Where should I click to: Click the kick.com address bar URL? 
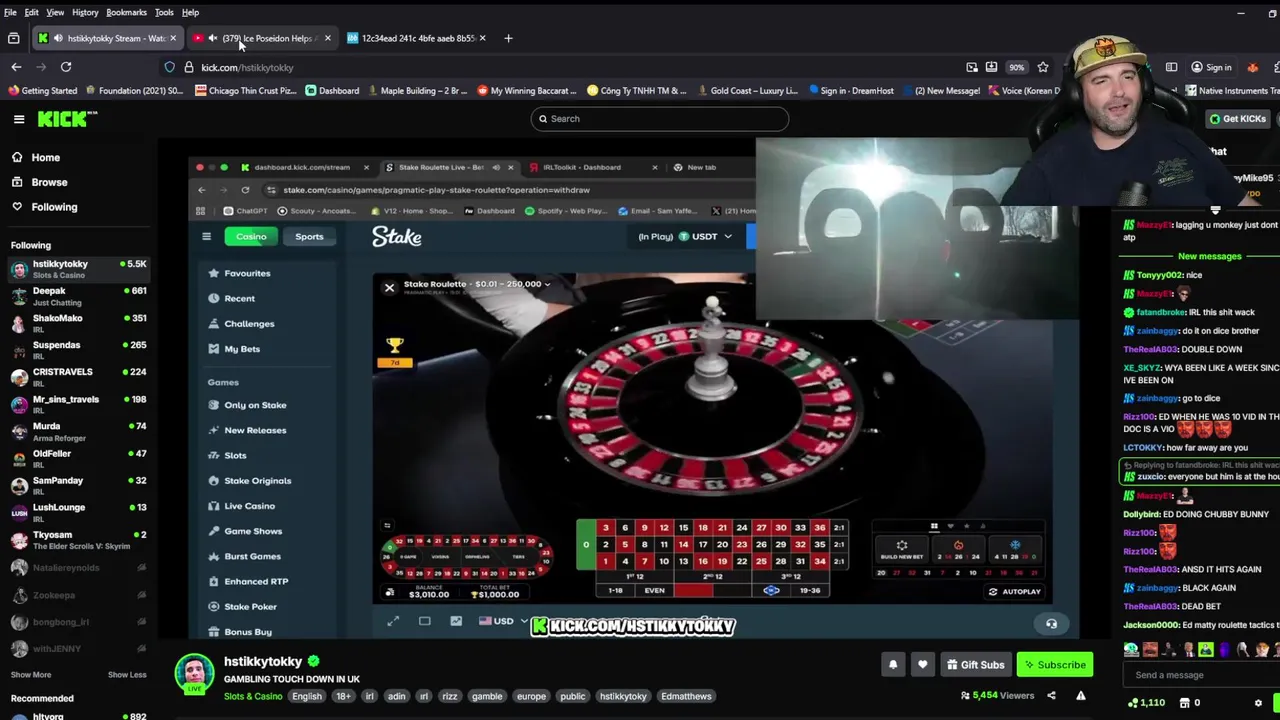click(x=247, y=67)
